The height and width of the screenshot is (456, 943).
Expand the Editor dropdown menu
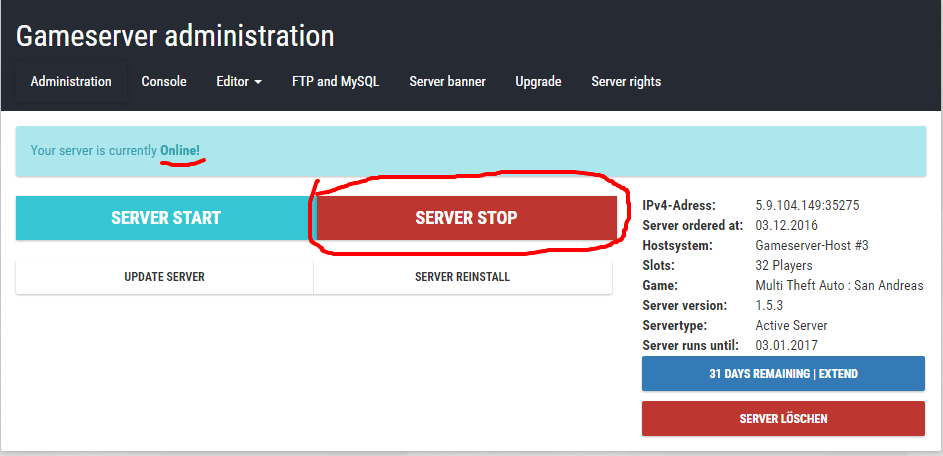click(239, 82)
